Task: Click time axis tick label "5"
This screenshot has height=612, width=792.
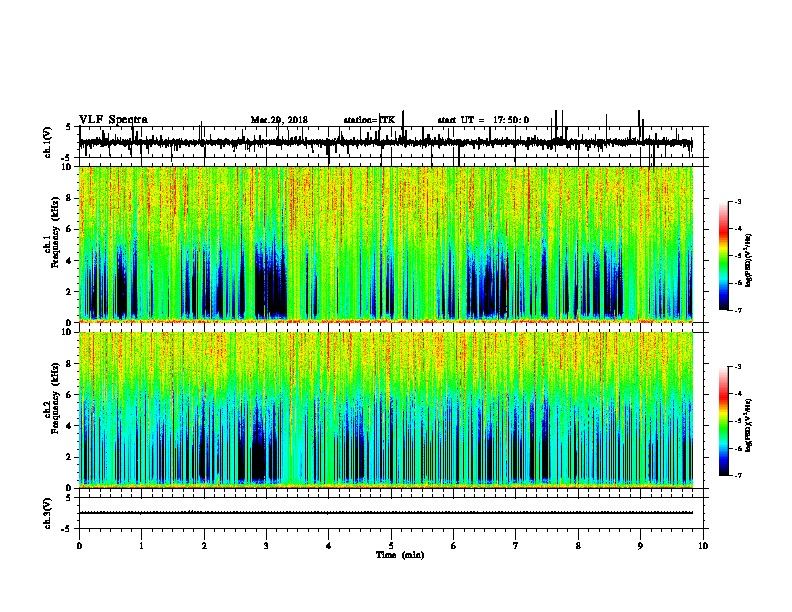Action: [391, 546]
